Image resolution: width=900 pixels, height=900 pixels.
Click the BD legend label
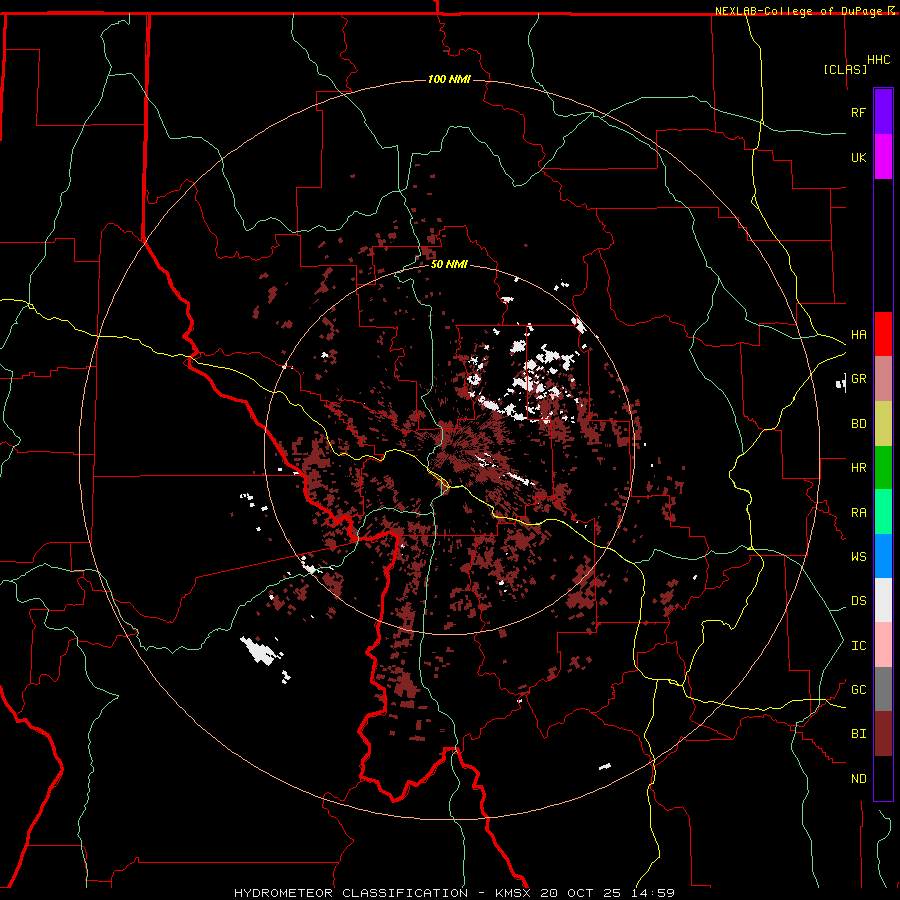pyautogui.click(x=858, y=424)
